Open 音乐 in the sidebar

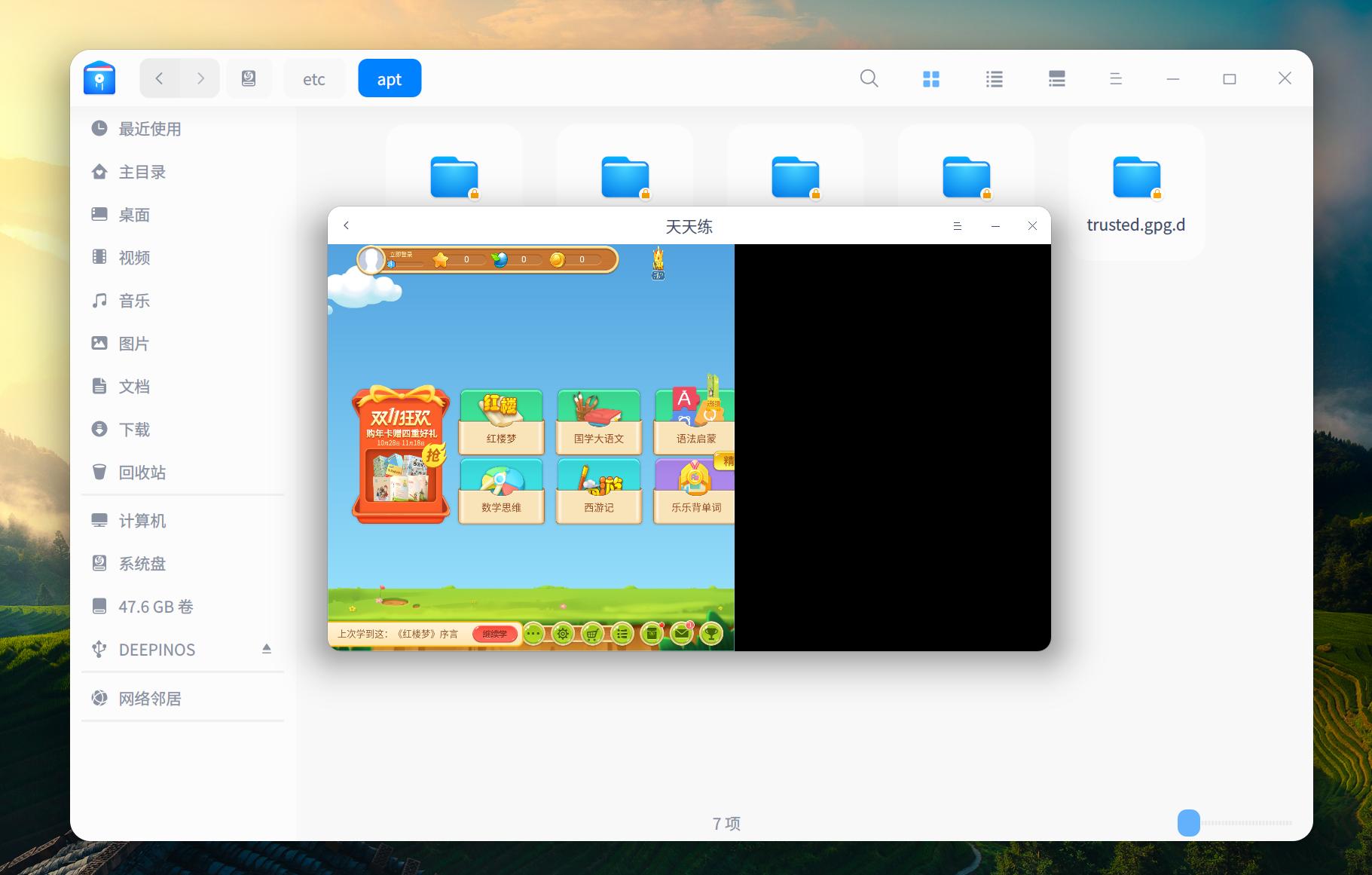[x=182, y=301]
